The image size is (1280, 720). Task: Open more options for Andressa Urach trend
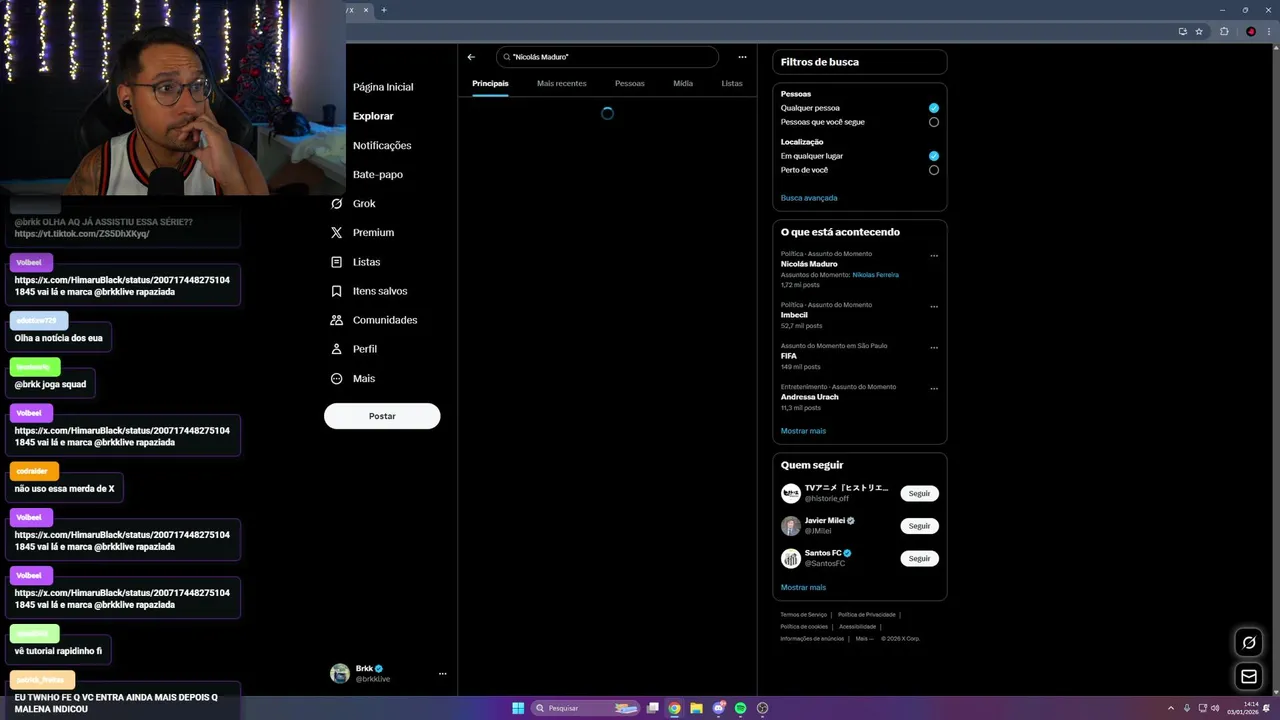(x=934, y=389)
